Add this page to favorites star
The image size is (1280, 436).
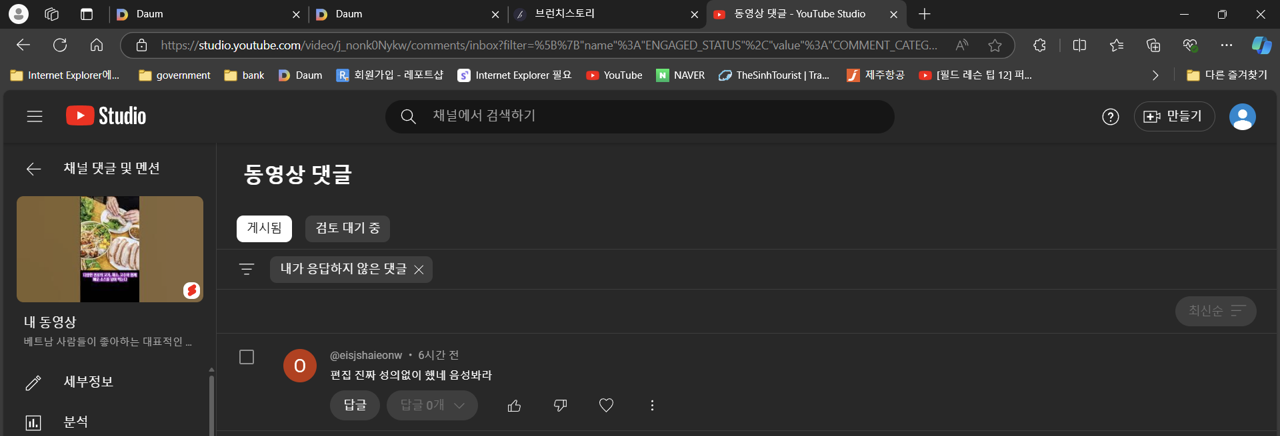point(994,45)
